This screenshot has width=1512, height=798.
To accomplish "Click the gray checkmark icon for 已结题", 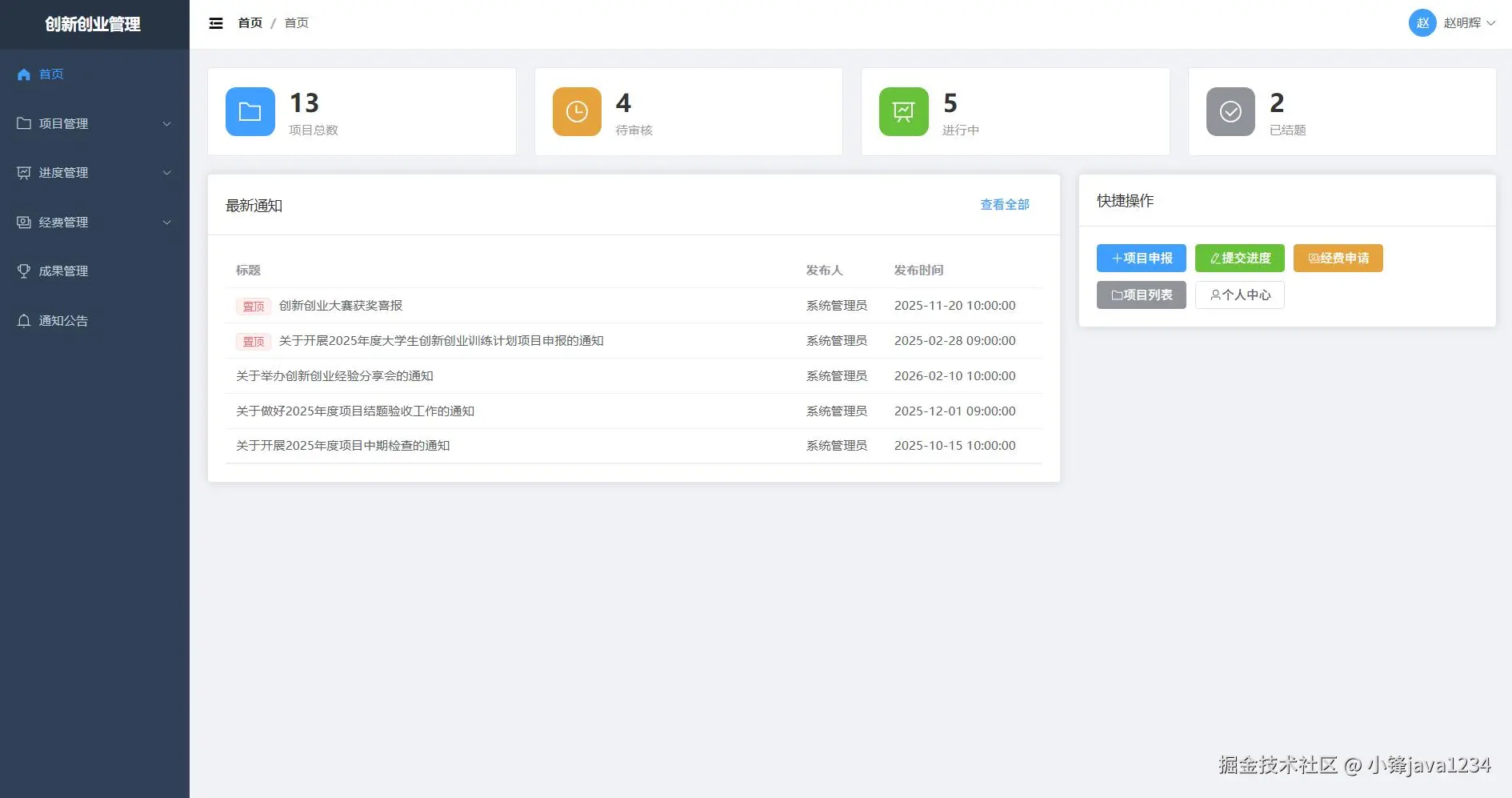I will point(1230,111).
